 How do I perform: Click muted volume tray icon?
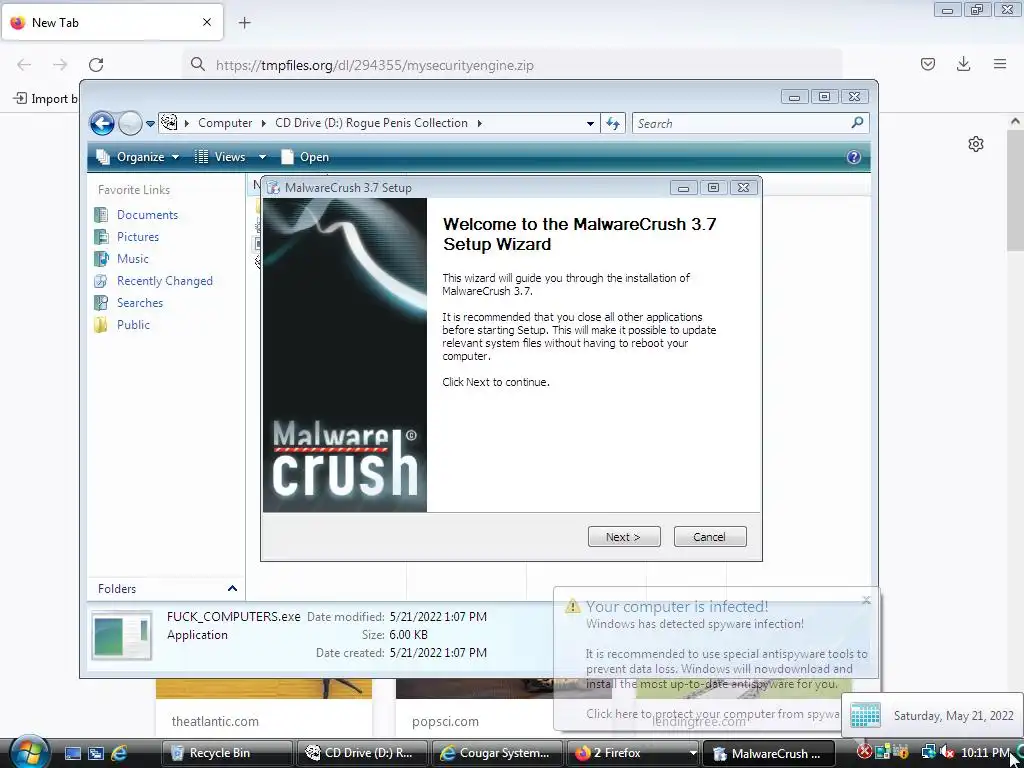point(948,753)
